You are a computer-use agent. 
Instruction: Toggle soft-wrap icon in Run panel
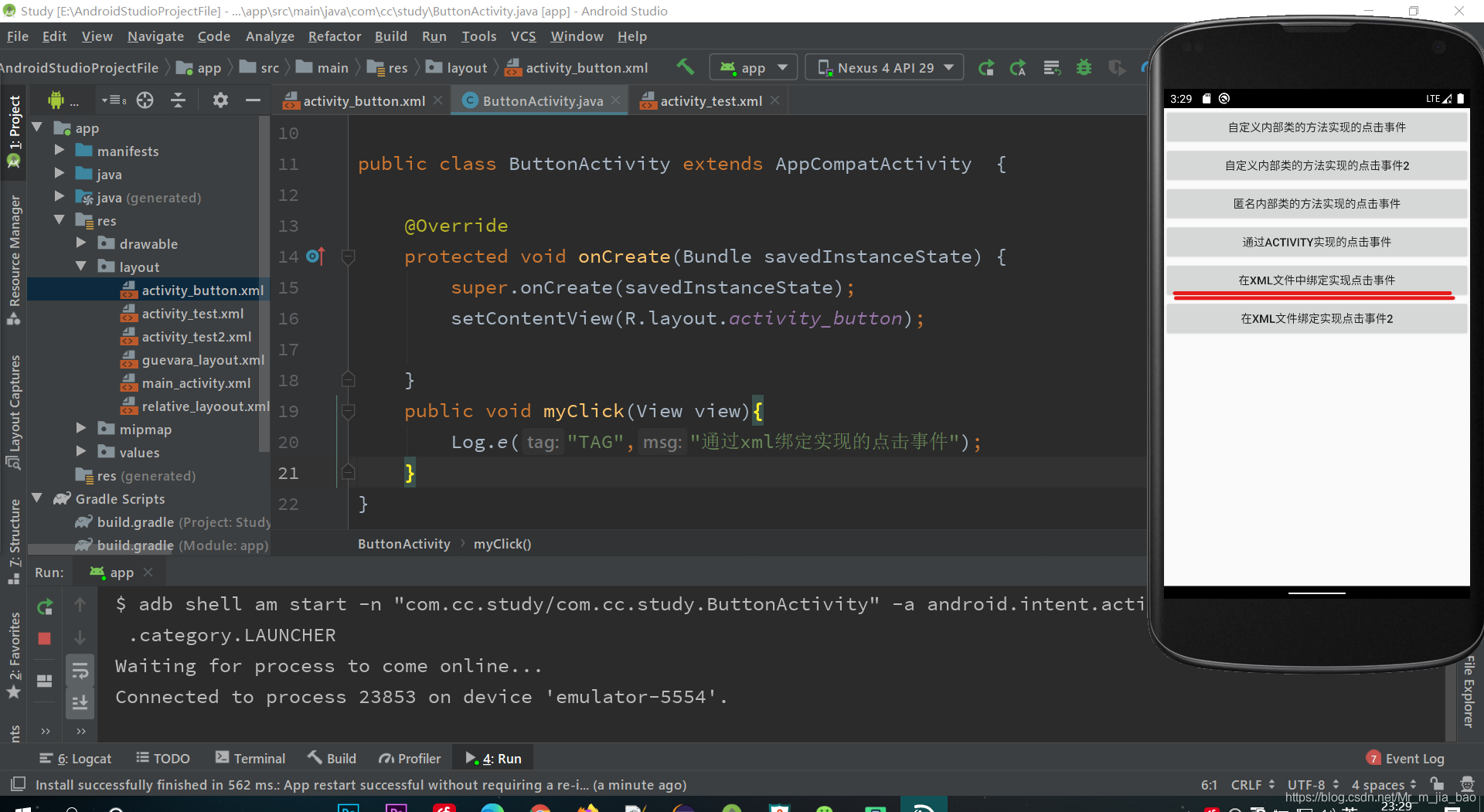(x=80, y=671)
